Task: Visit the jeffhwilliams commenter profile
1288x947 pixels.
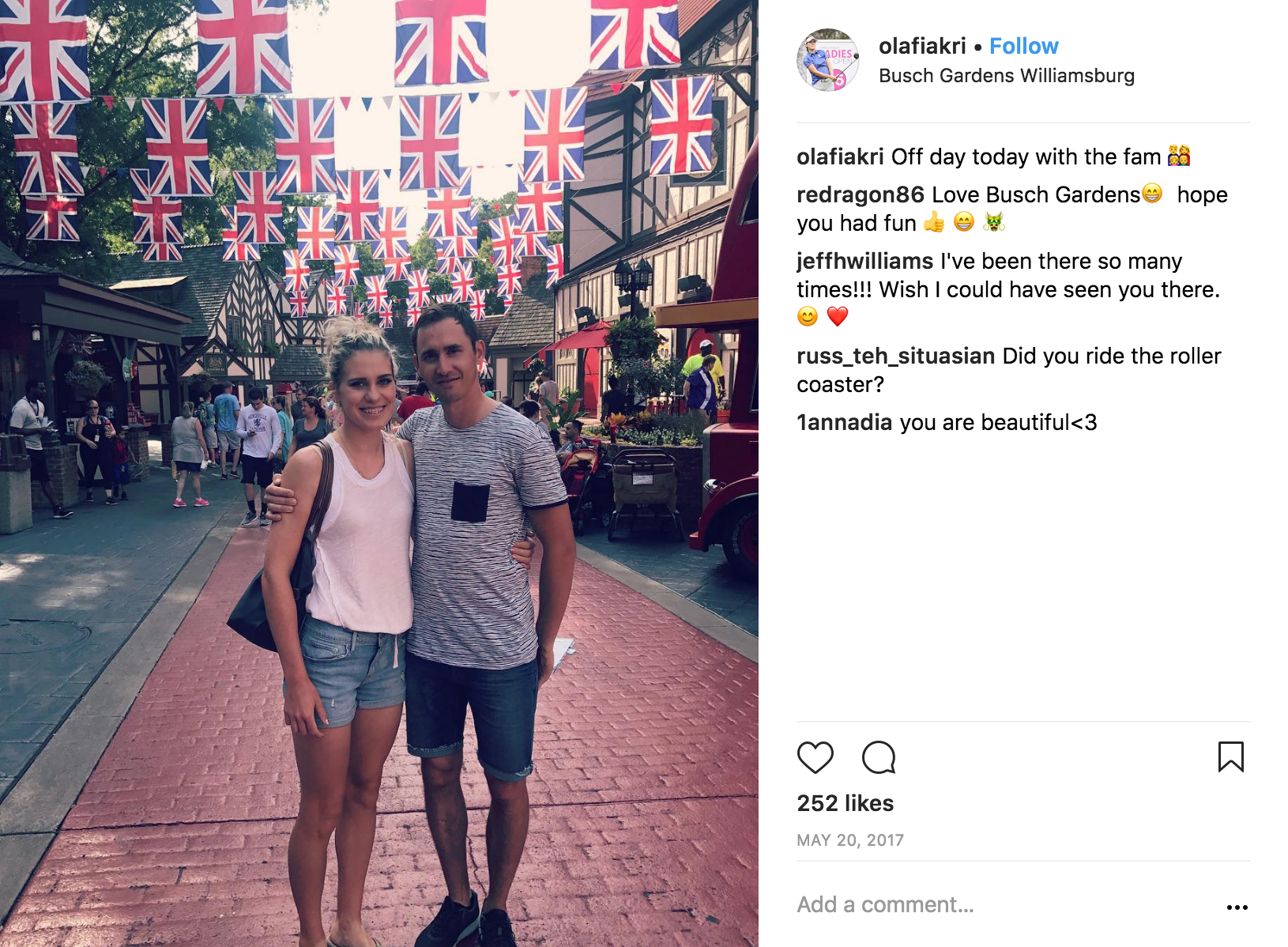Action: (x=864, y=261)
